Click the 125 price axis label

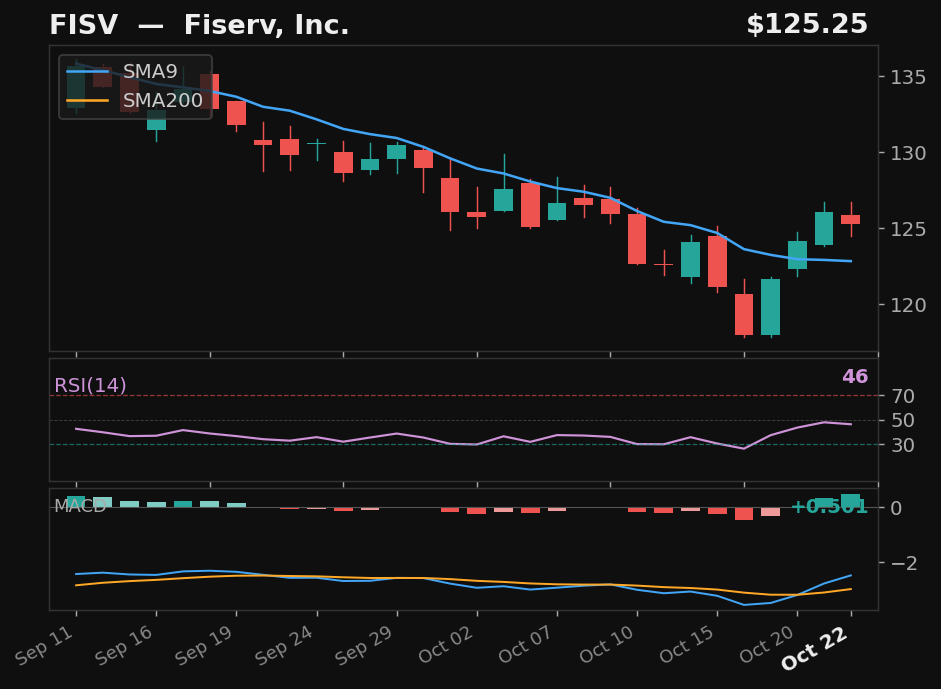tap(908, 229)
